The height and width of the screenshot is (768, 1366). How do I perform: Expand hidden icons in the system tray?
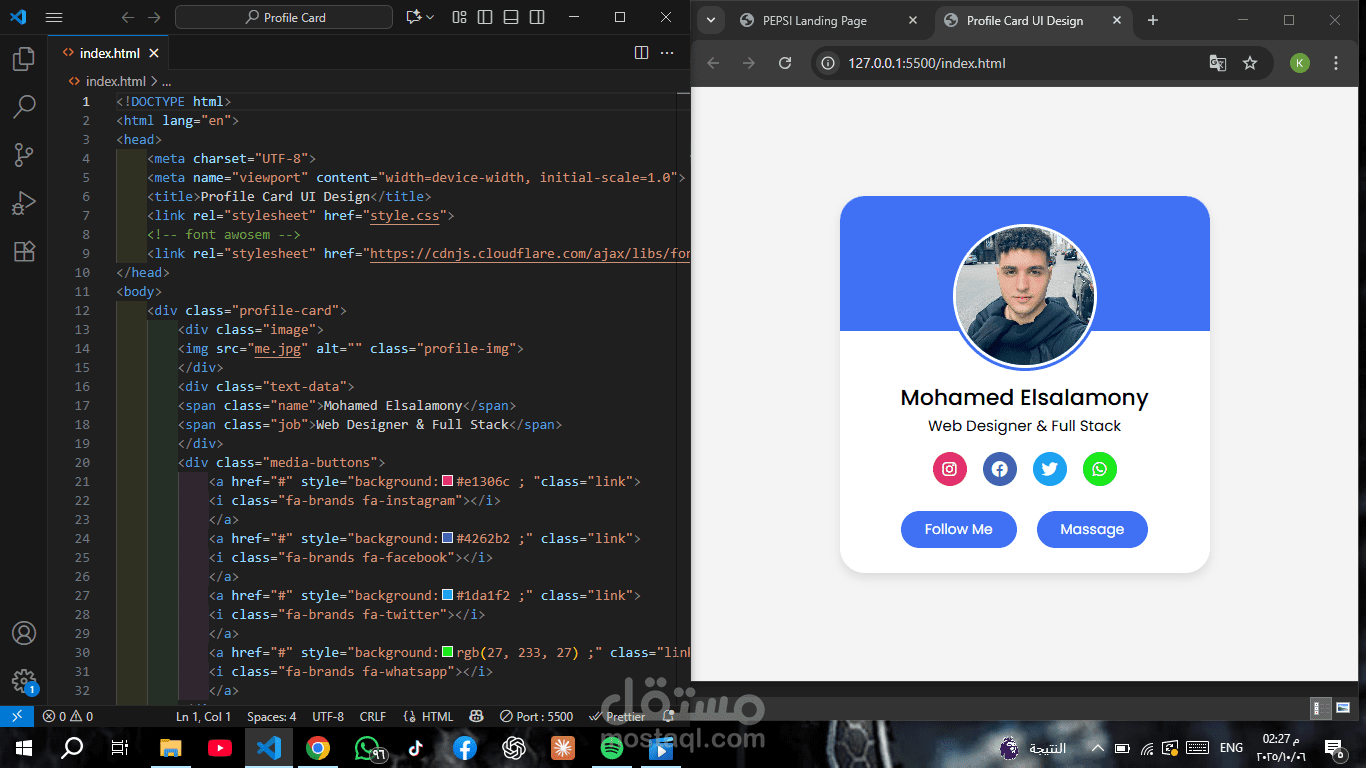(1097, 747)
